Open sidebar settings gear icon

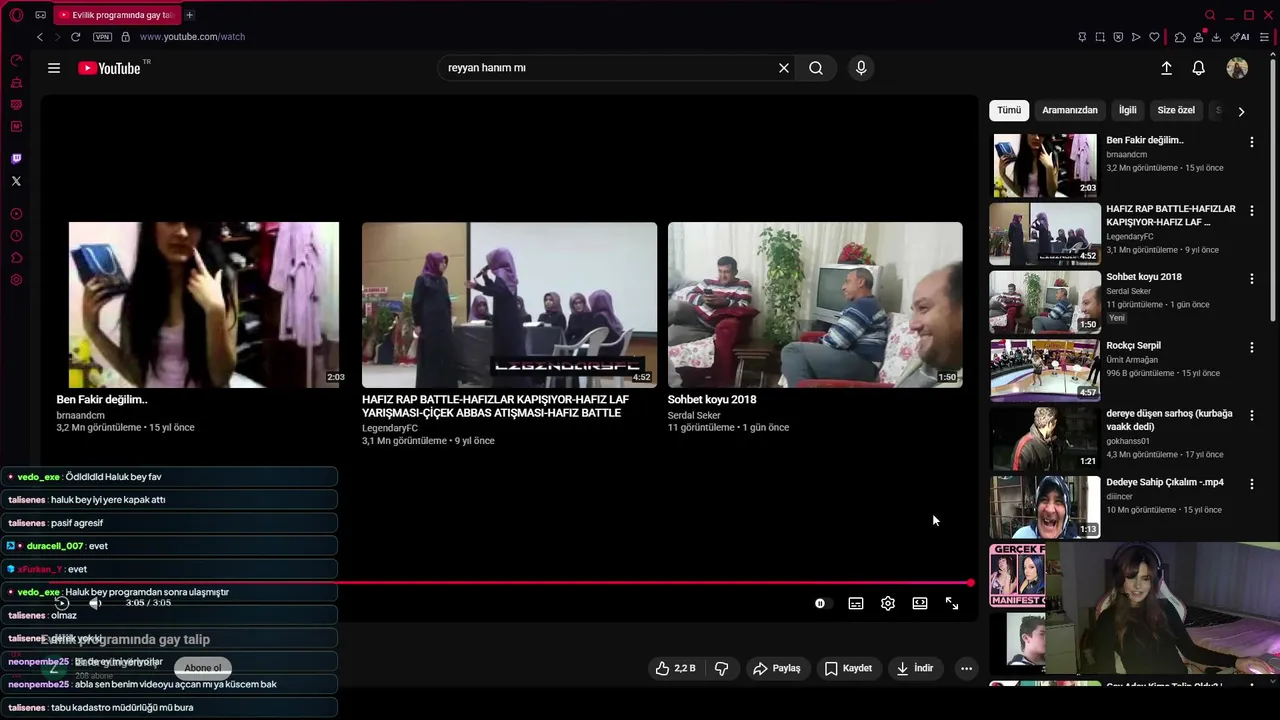(x=16, y=280)
